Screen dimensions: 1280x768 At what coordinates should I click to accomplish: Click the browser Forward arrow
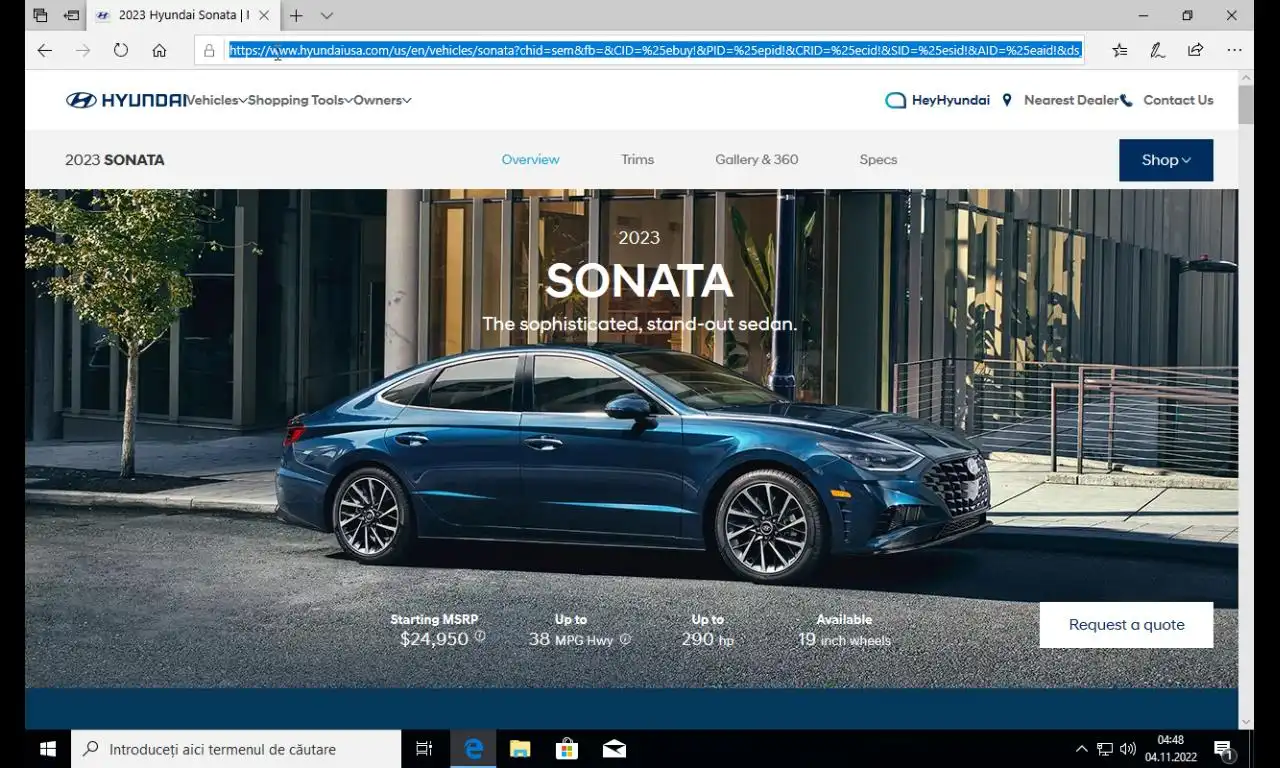82,50
